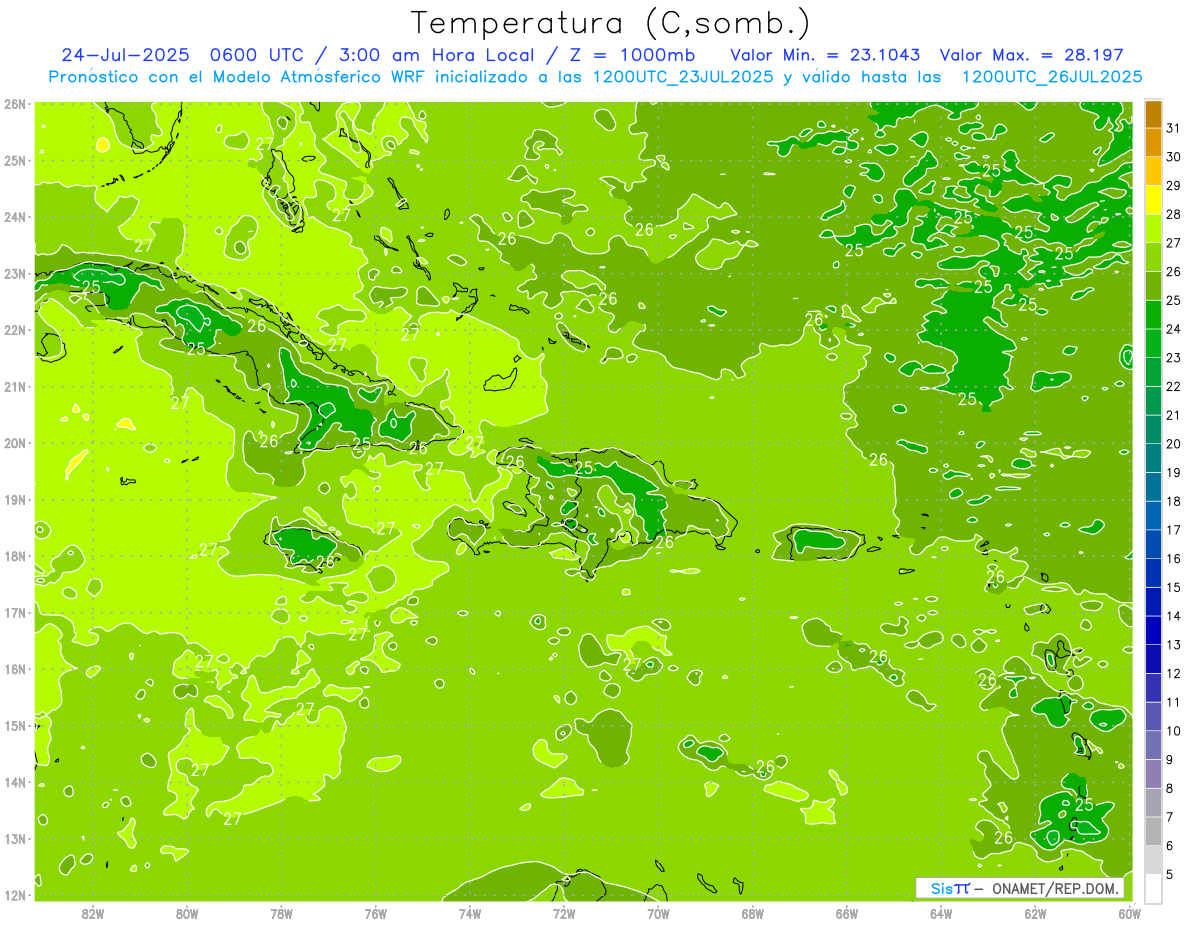Click the "SisTT – ONAMET/REP.DOM." credit box
1200x927 pixels.
(x=1020, y=888)
